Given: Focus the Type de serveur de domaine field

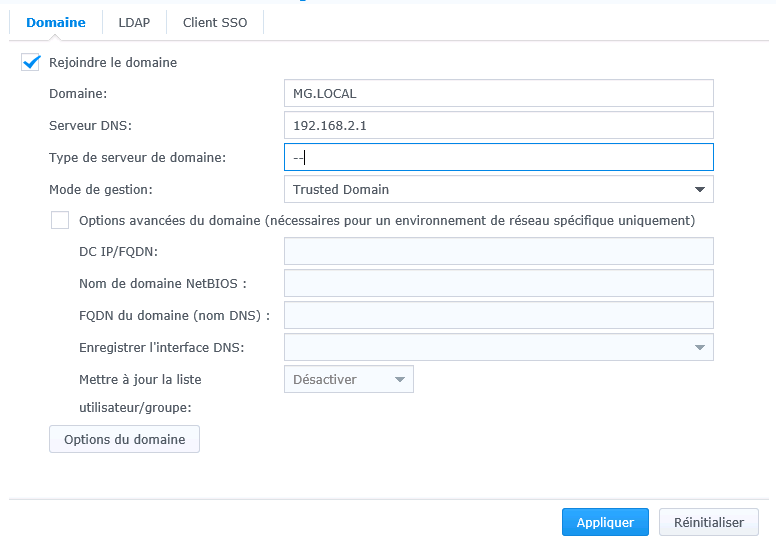Looking at the screenshot, I should click(498, 157).
